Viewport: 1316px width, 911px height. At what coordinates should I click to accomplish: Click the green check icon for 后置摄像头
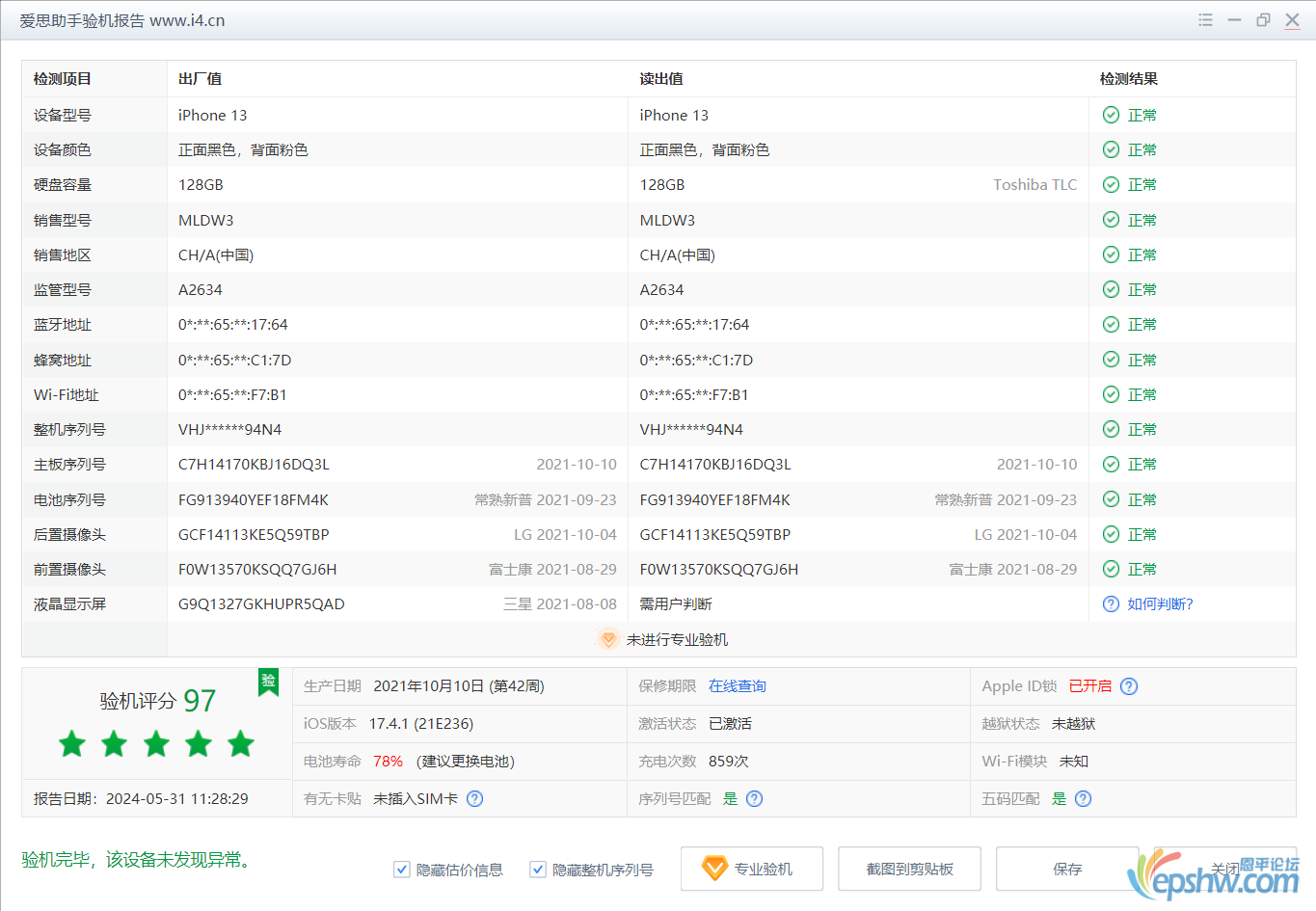tap(1111, 534)
